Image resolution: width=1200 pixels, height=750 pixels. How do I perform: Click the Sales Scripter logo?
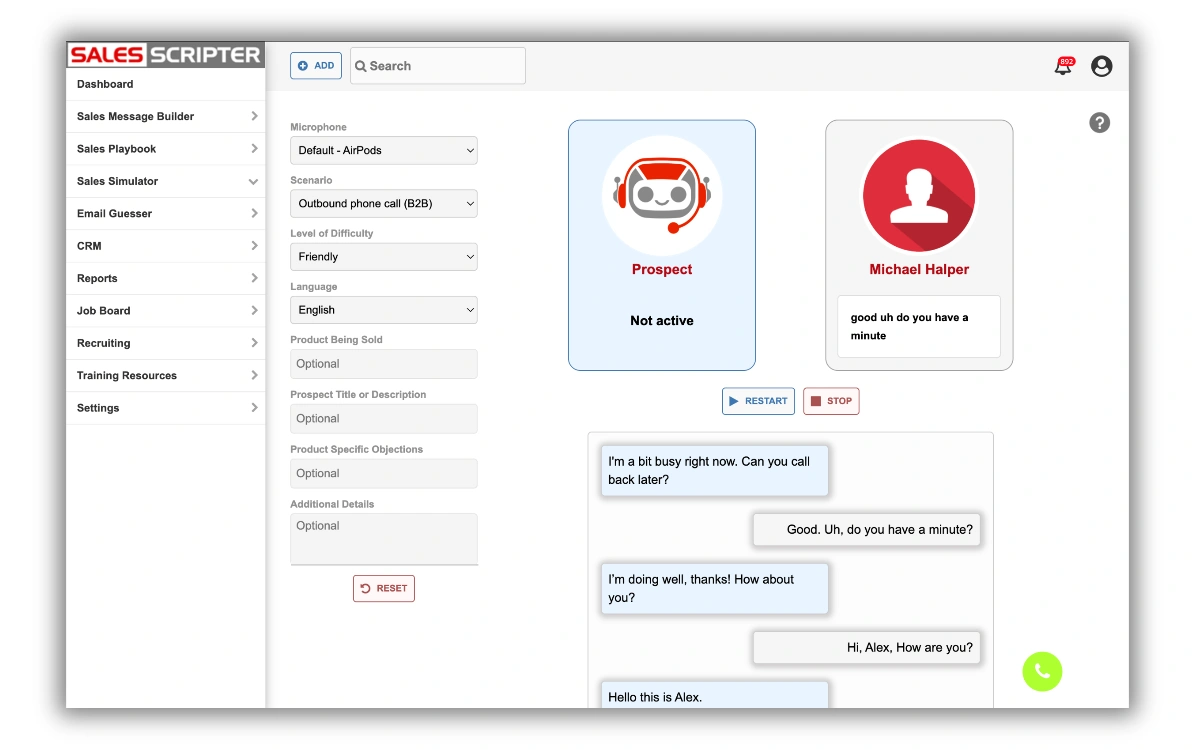tap(165, 55)
